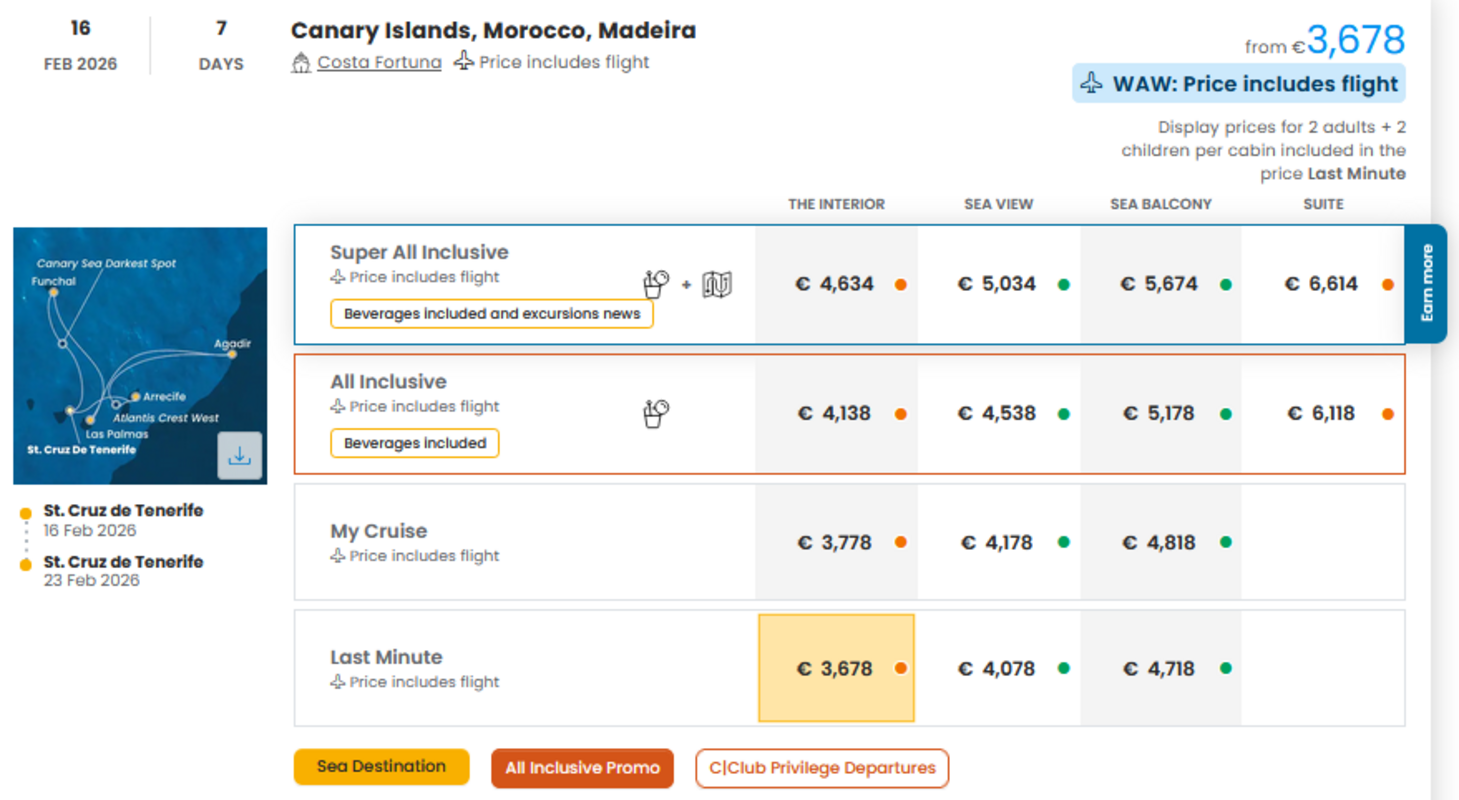Screen dimensions: 1459x800
Task: Click the excursions map icon
Action: 717,285
